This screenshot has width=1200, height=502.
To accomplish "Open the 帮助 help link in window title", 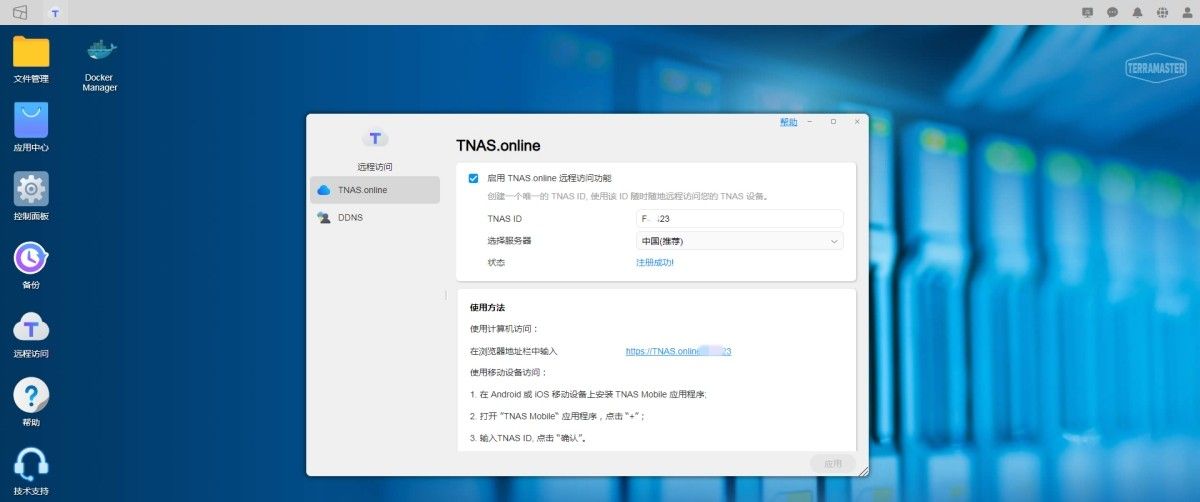I will (x=789, y=122).
